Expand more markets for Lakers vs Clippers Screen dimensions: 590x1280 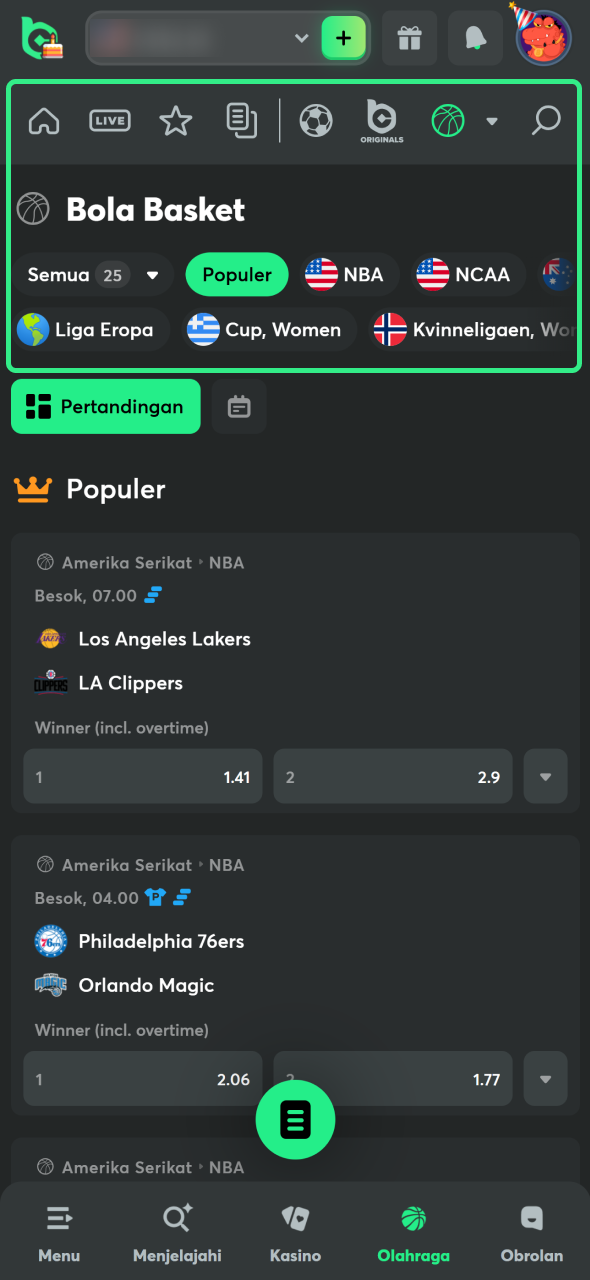545,776
